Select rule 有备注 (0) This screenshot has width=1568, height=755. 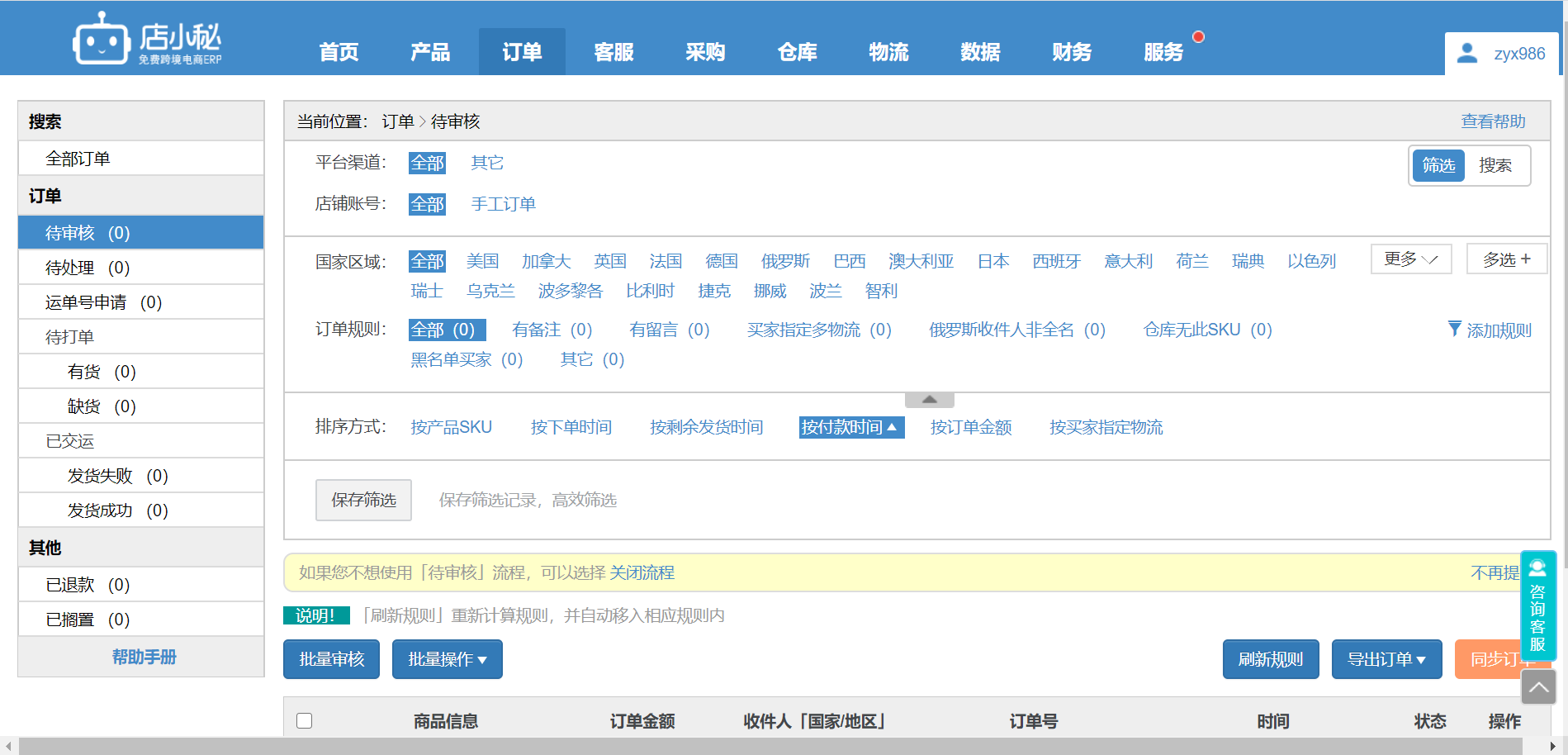552,330
